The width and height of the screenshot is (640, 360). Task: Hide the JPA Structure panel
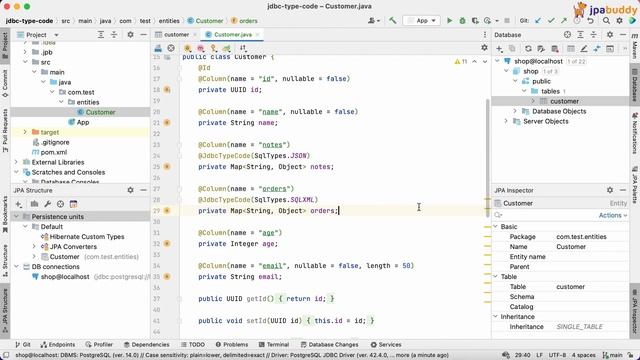(143, 190)
